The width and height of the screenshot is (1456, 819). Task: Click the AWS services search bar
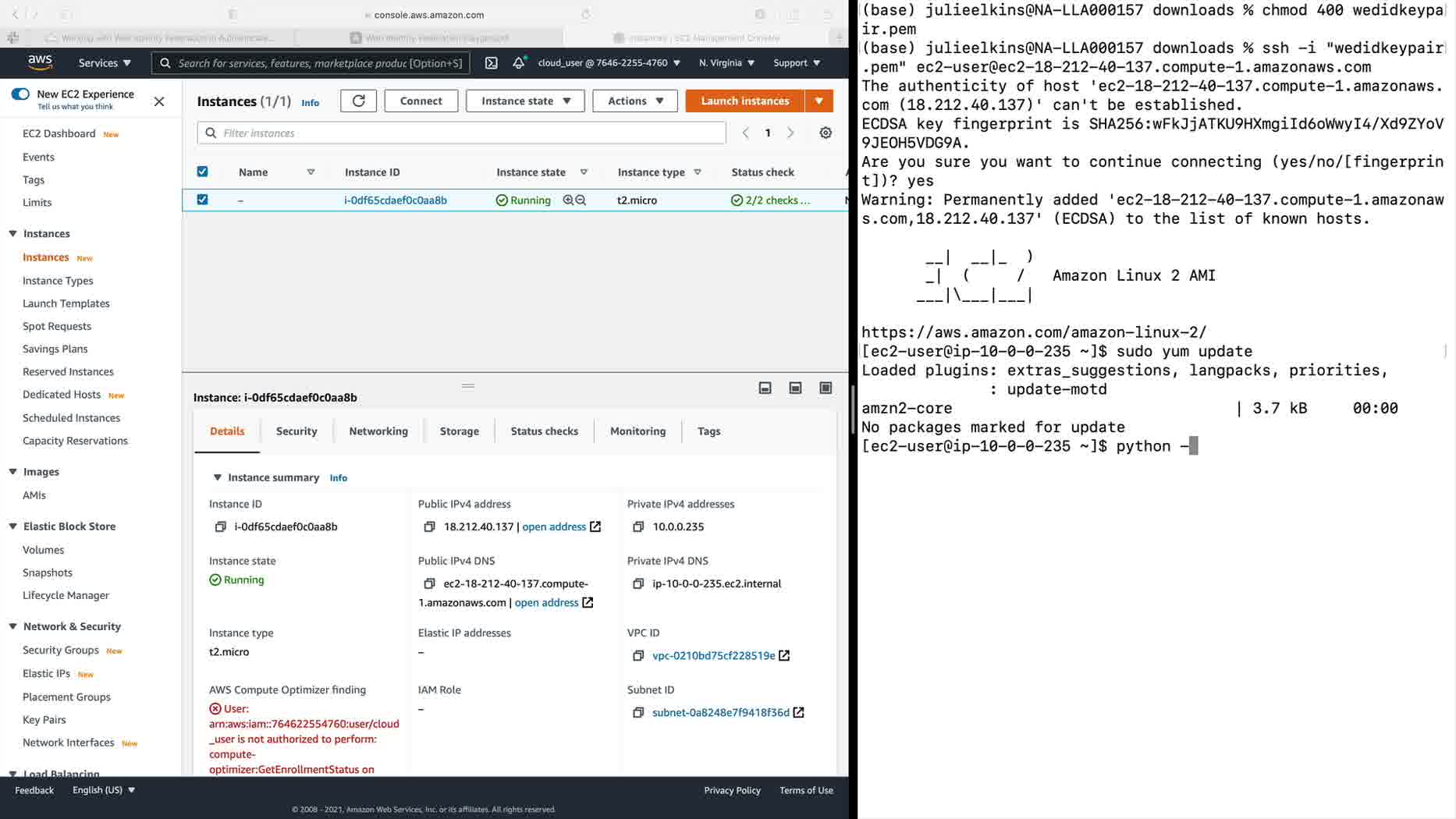click(311, 63)
